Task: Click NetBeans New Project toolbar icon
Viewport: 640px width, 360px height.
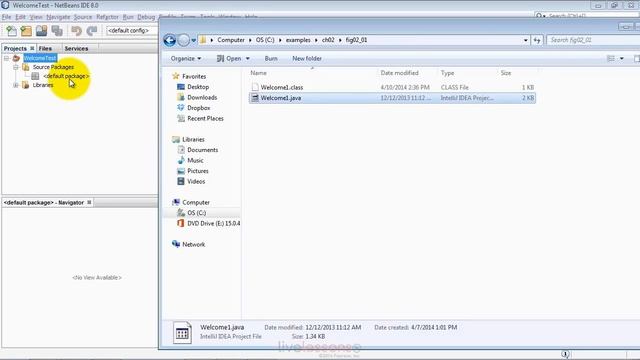Action: click(x=26, y=31)
